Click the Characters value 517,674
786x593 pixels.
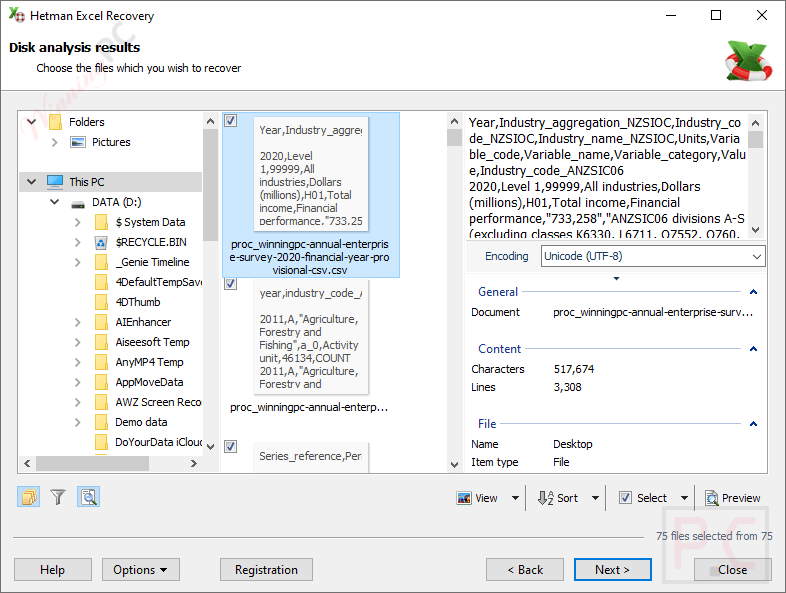pyautogui.click(x=573, y=369)
